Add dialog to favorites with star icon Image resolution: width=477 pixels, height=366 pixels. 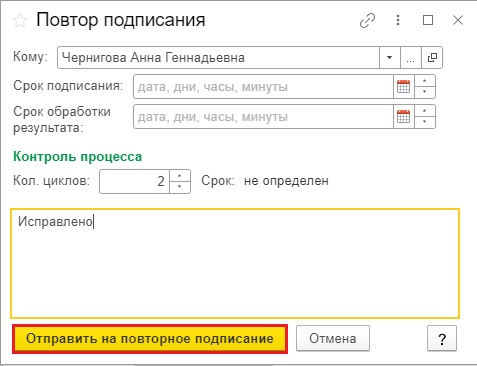20,21
